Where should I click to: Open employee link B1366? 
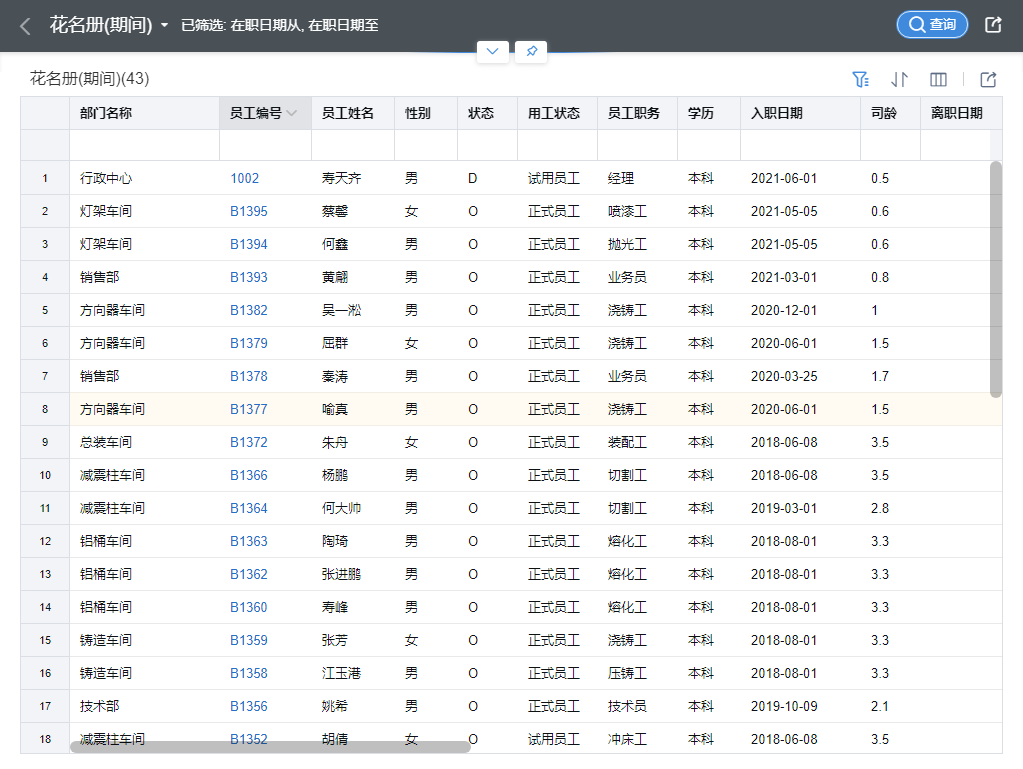pyautogui.click(x=249, y=475)
